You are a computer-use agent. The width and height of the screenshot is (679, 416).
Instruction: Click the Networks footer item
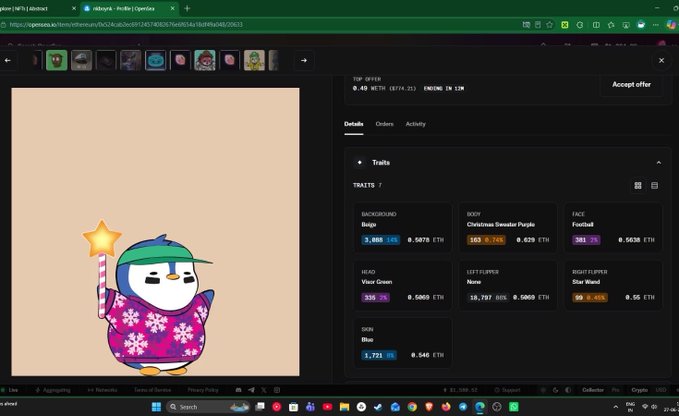click(102, 390)
